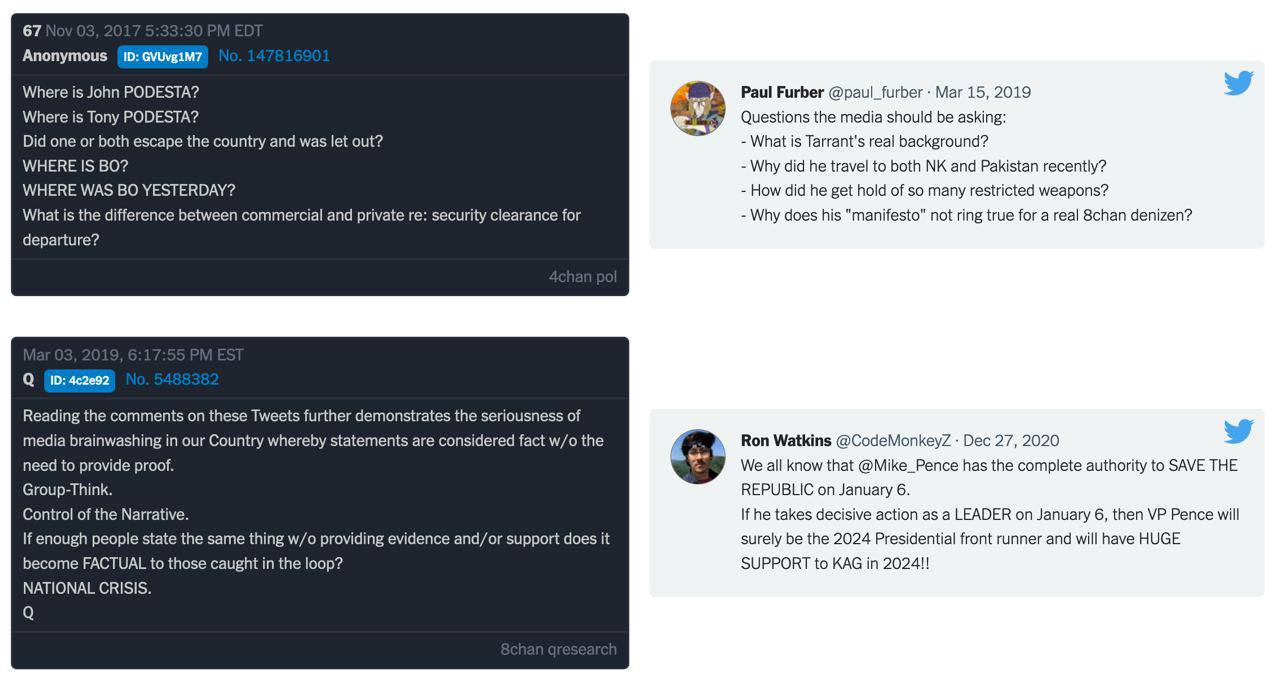1280x687 pixels.
Task: Click the Dec 27, 2020 tweet date
Action: 1011,441
